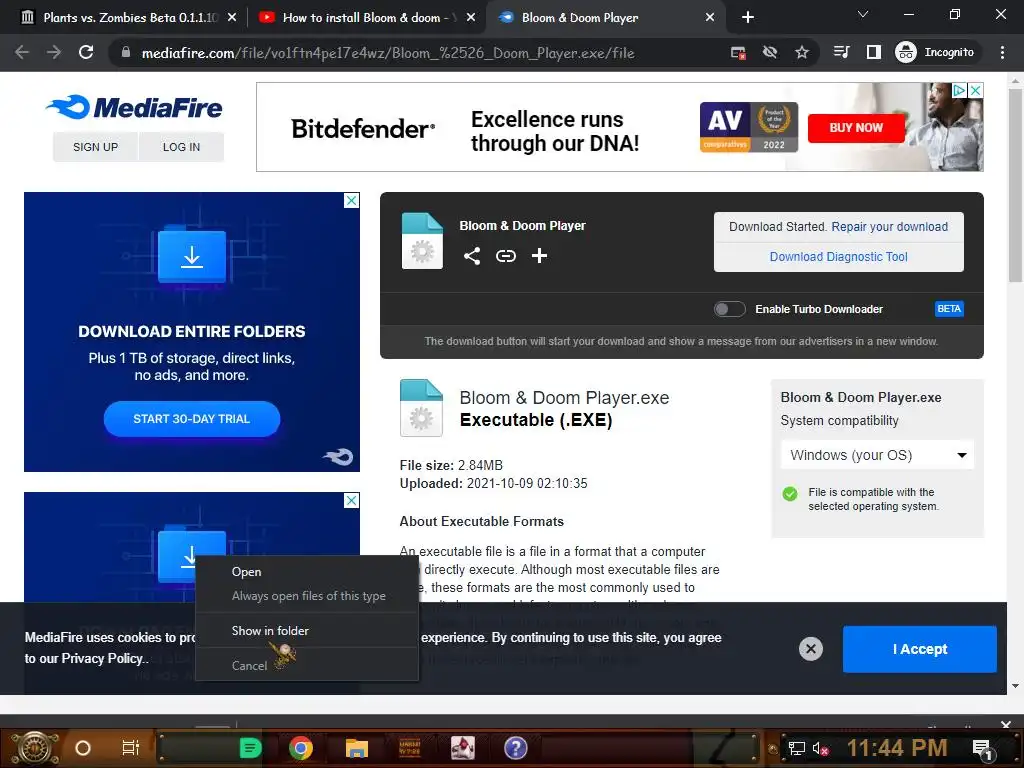Image resolution: width=1024 pixels, height=768 pixels.
Task: Copy link using the chain icon
Action: pyautogui.click(x=505, y=256)
